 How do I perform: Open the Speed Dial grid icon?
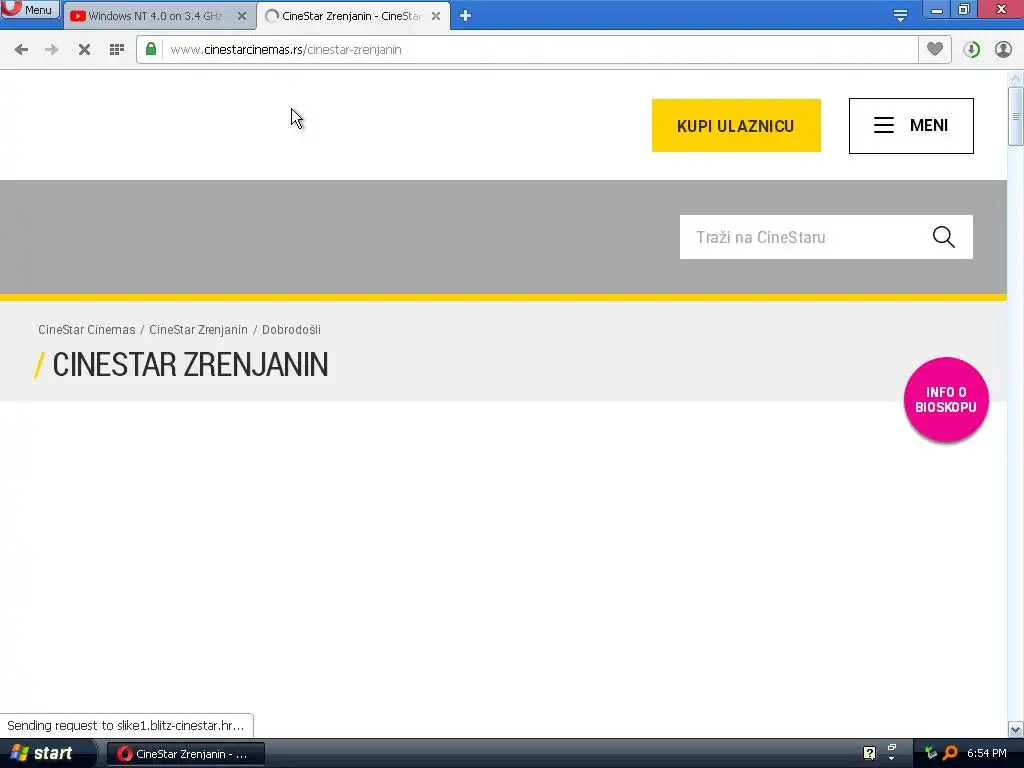coord(117,50)
